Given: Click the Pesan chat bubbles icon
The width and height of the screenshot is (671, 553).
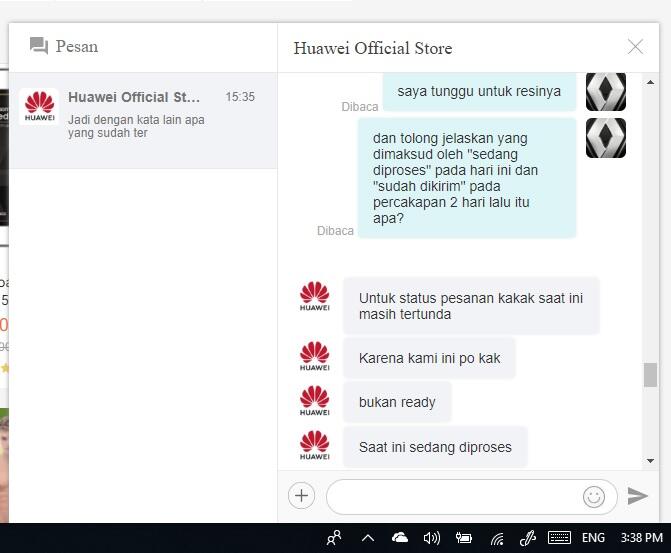Looking at the screenshot, I should coord(39,46).
